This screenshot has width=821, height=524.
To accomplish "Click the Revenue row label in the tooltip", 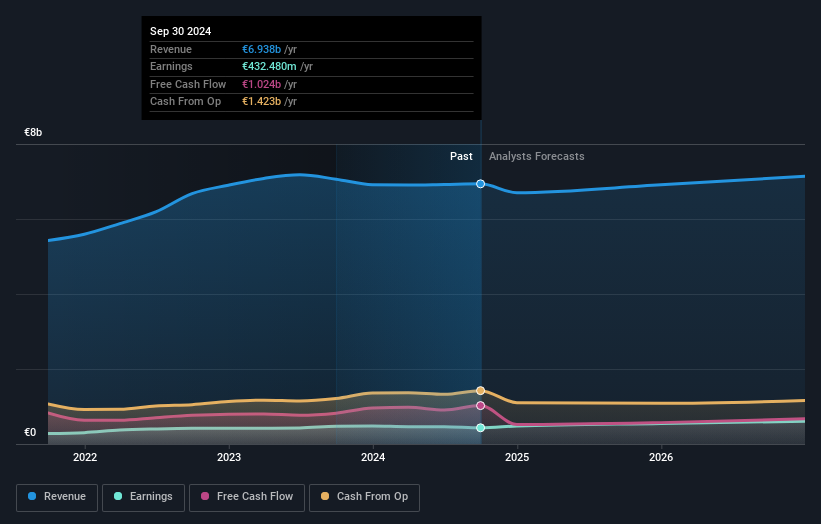I will point(171,49).
